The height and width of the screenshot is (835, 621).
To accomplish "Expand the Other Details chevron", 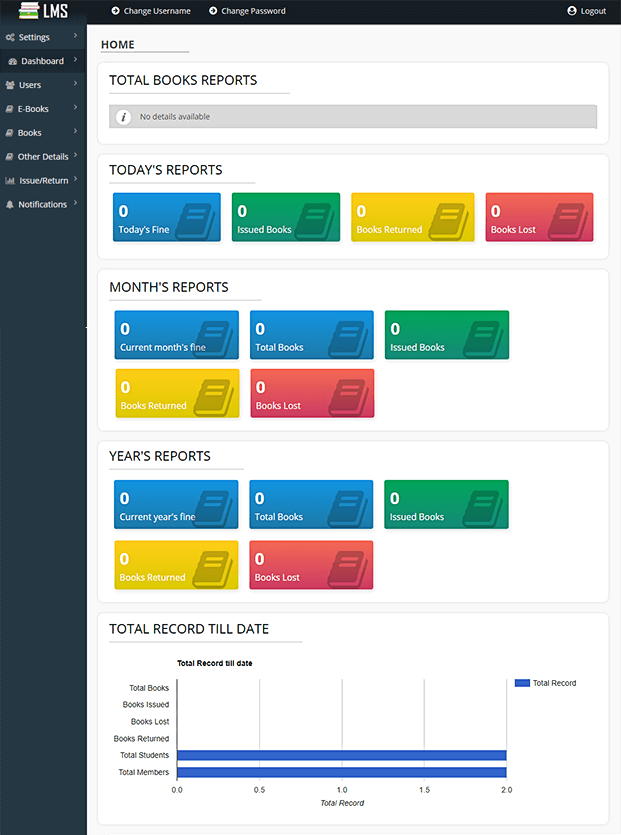I will point(75,155).
